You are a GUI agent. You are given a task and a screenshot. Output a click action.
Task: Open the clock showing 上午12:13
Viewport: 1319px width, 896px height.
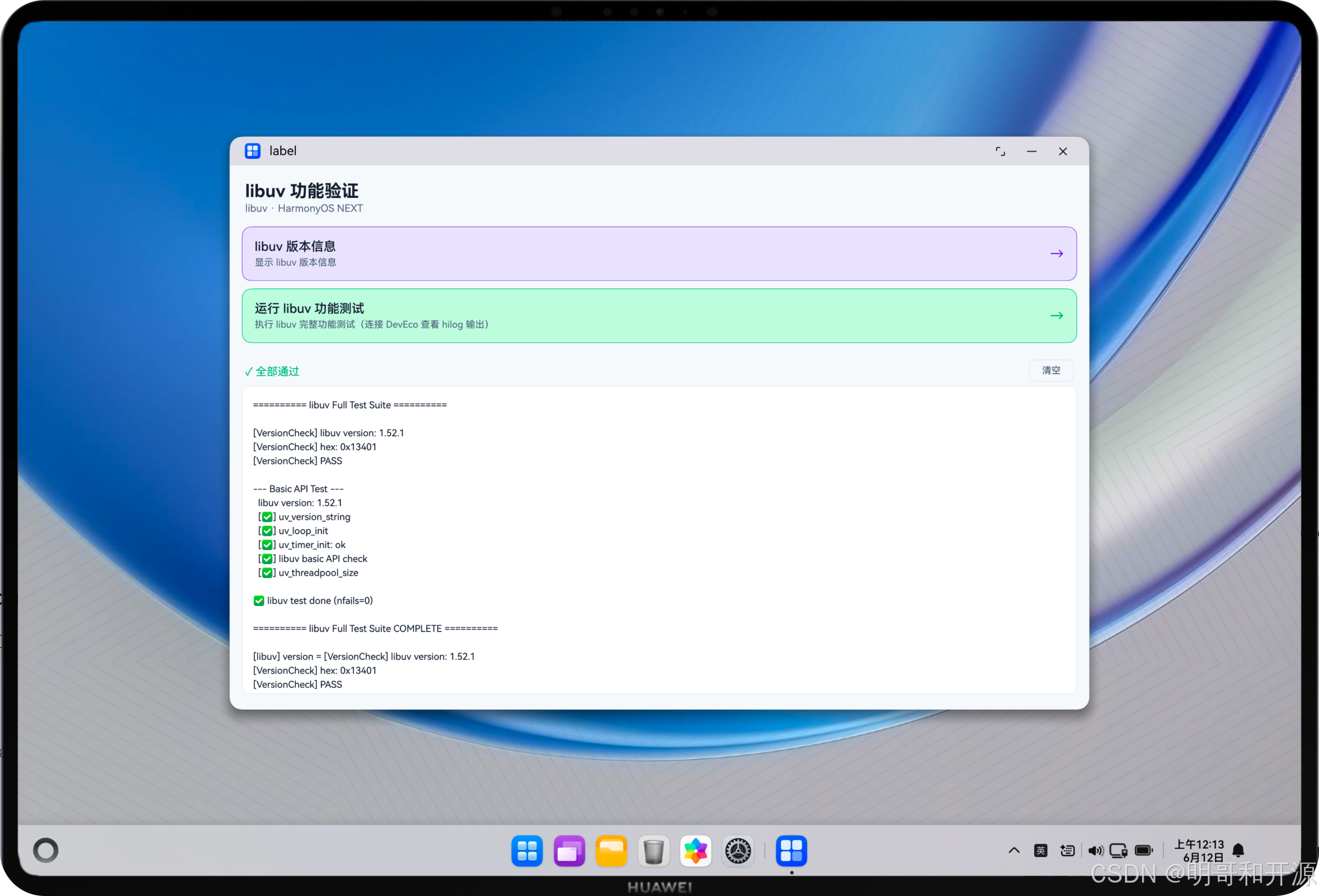point(1199,850)
